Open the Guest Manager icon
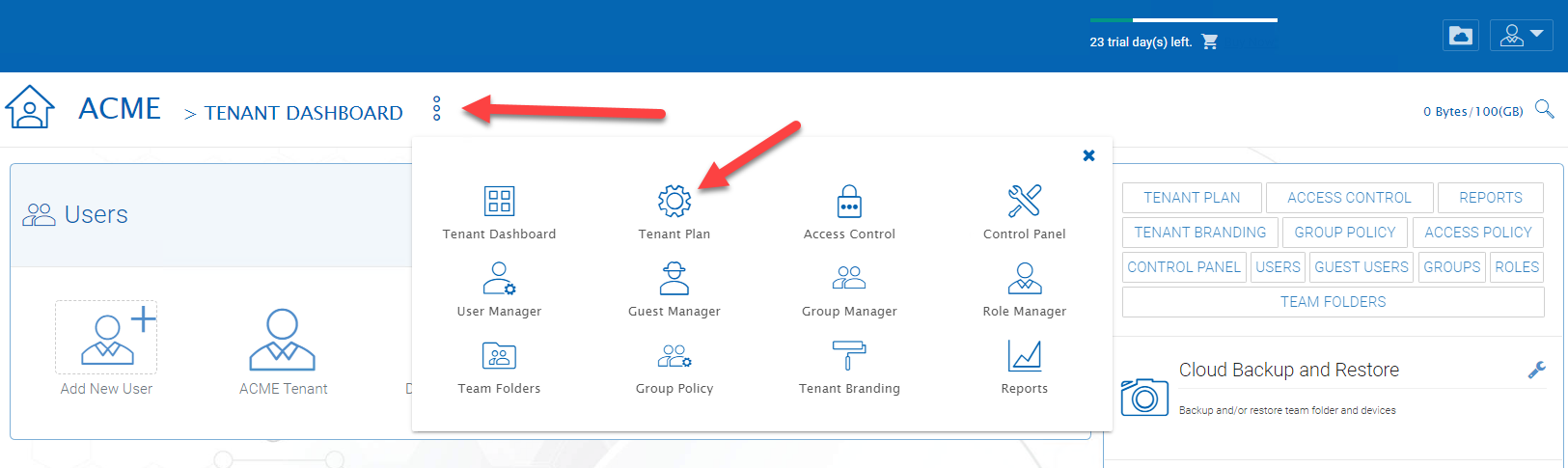1568x468 pixels. (674, 278)
